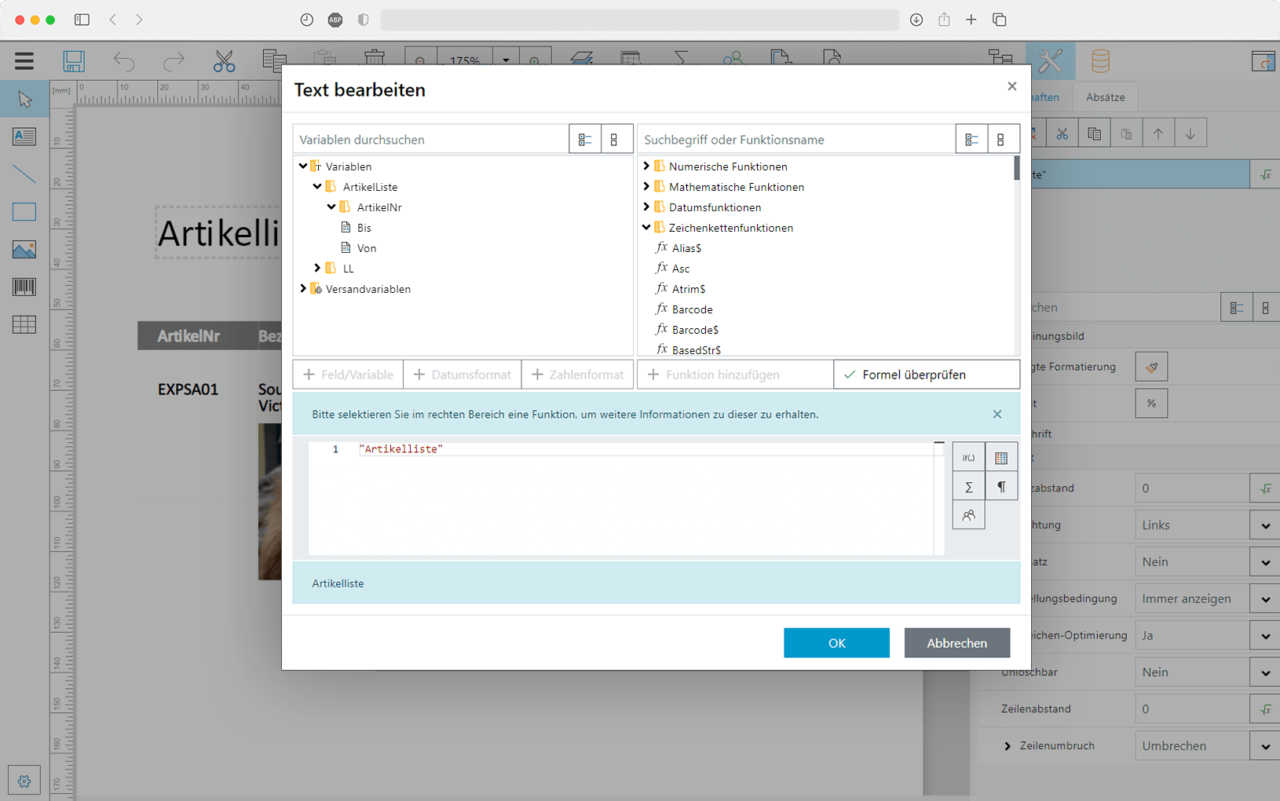Select the barcode tool in the left toolbar
Viewport: 1280px width, 801px height.
click(24, 287)
